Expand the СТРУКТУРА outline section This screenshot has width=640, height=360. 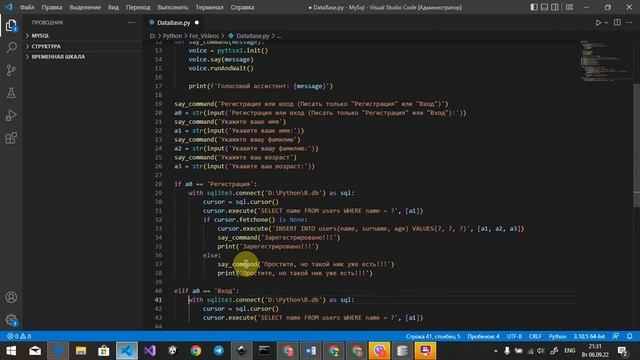tap(46, 47)
